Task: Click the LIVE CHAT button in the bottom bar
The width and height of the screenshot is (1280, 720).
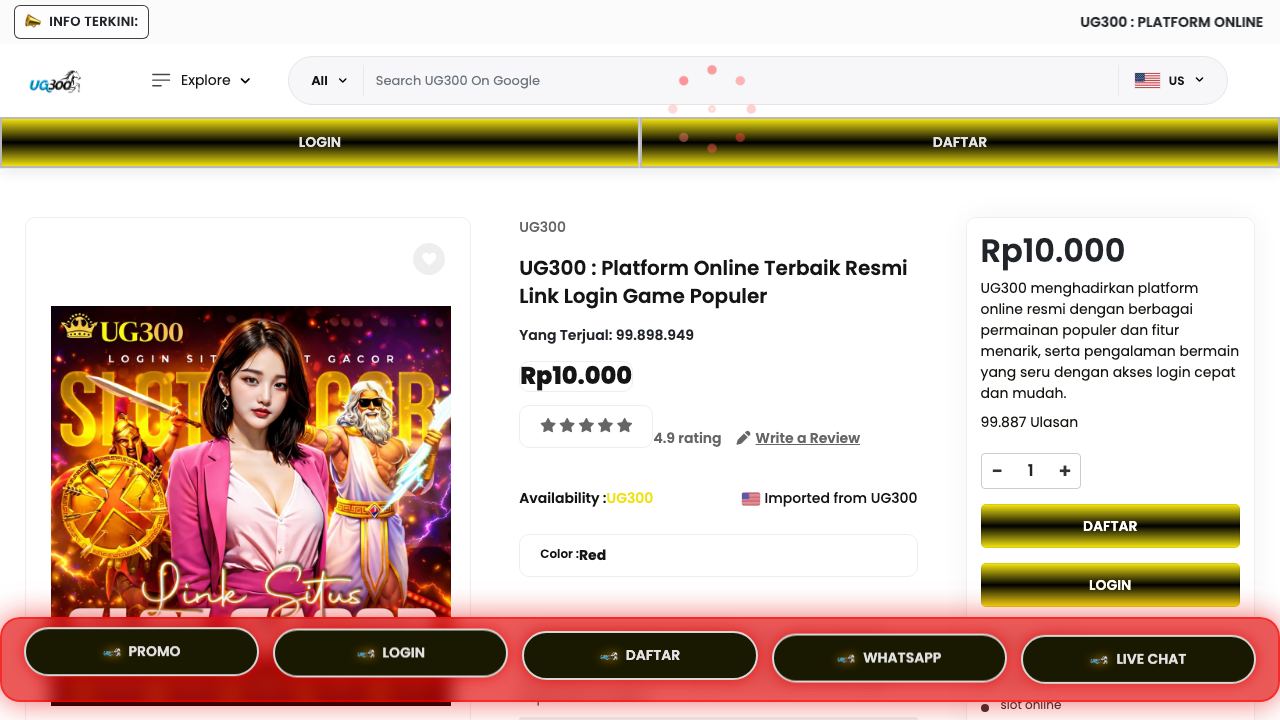Action: (x=1138, y=659)
